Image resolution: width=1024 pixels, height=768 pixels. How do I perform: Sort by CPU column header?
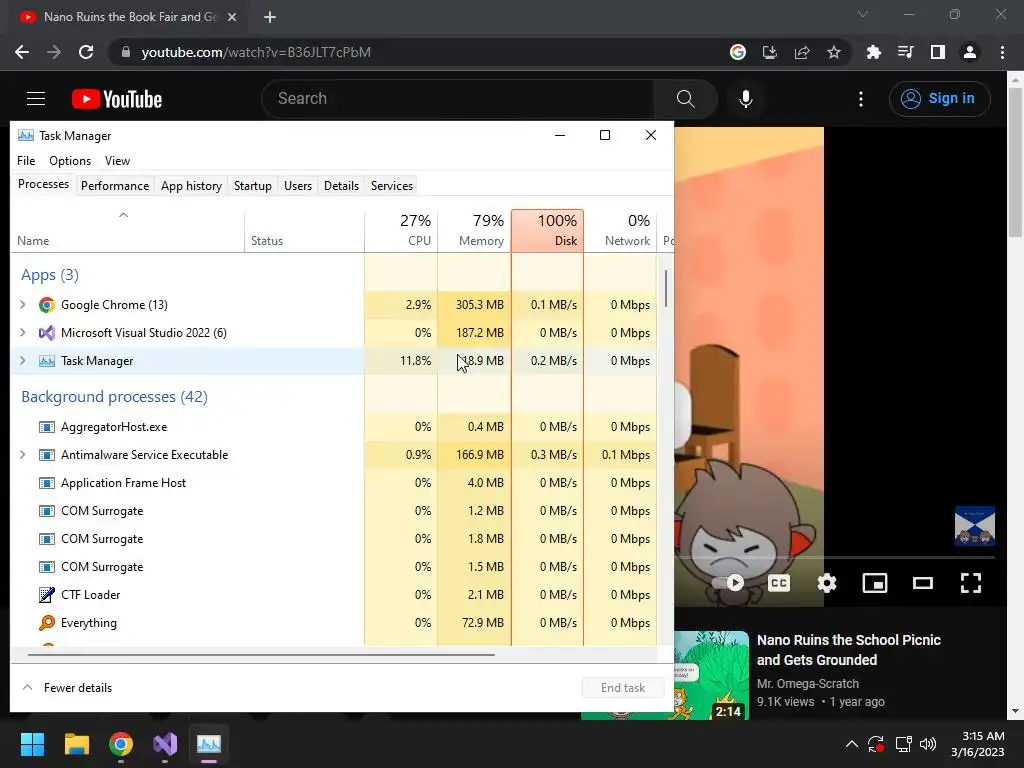coord(401,231)
